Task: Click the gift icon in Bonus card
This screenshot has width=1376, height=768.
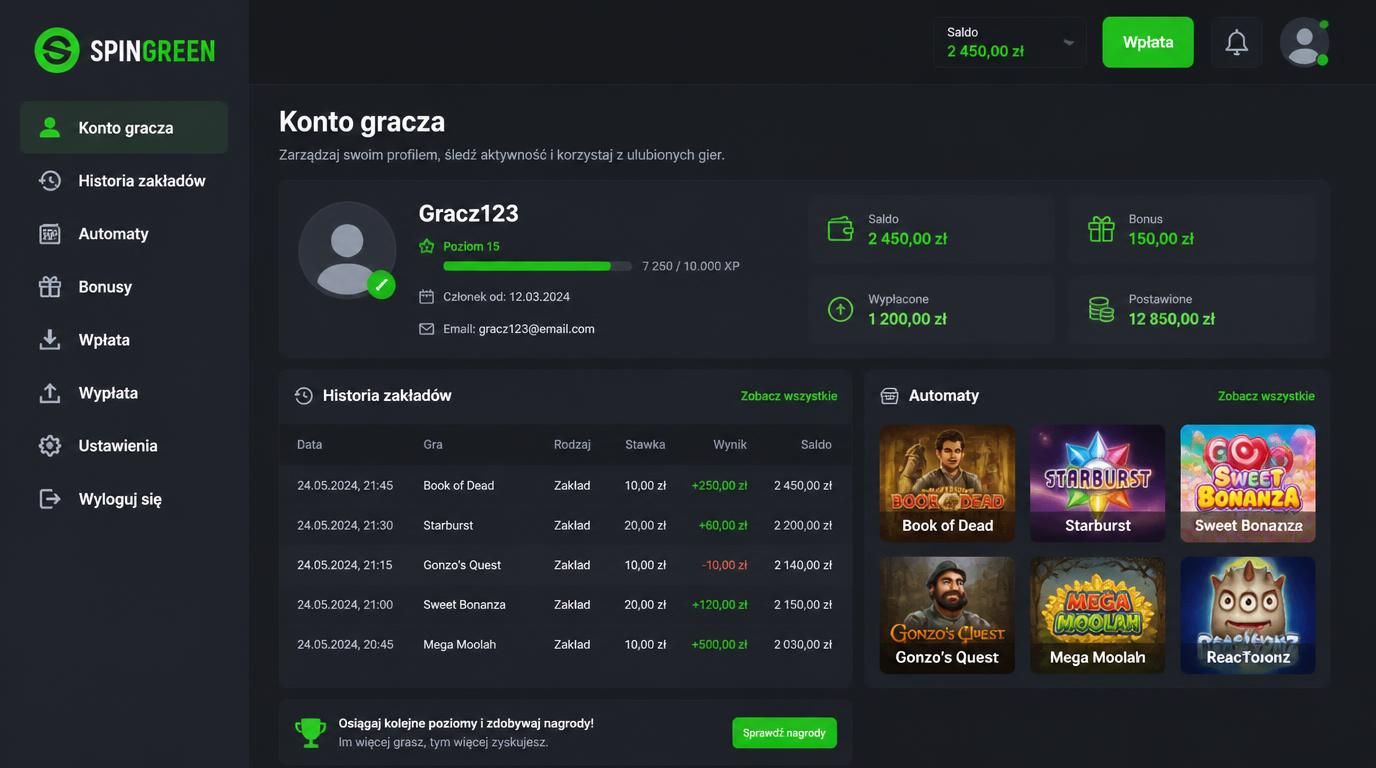Action: tap(1101, 229)
